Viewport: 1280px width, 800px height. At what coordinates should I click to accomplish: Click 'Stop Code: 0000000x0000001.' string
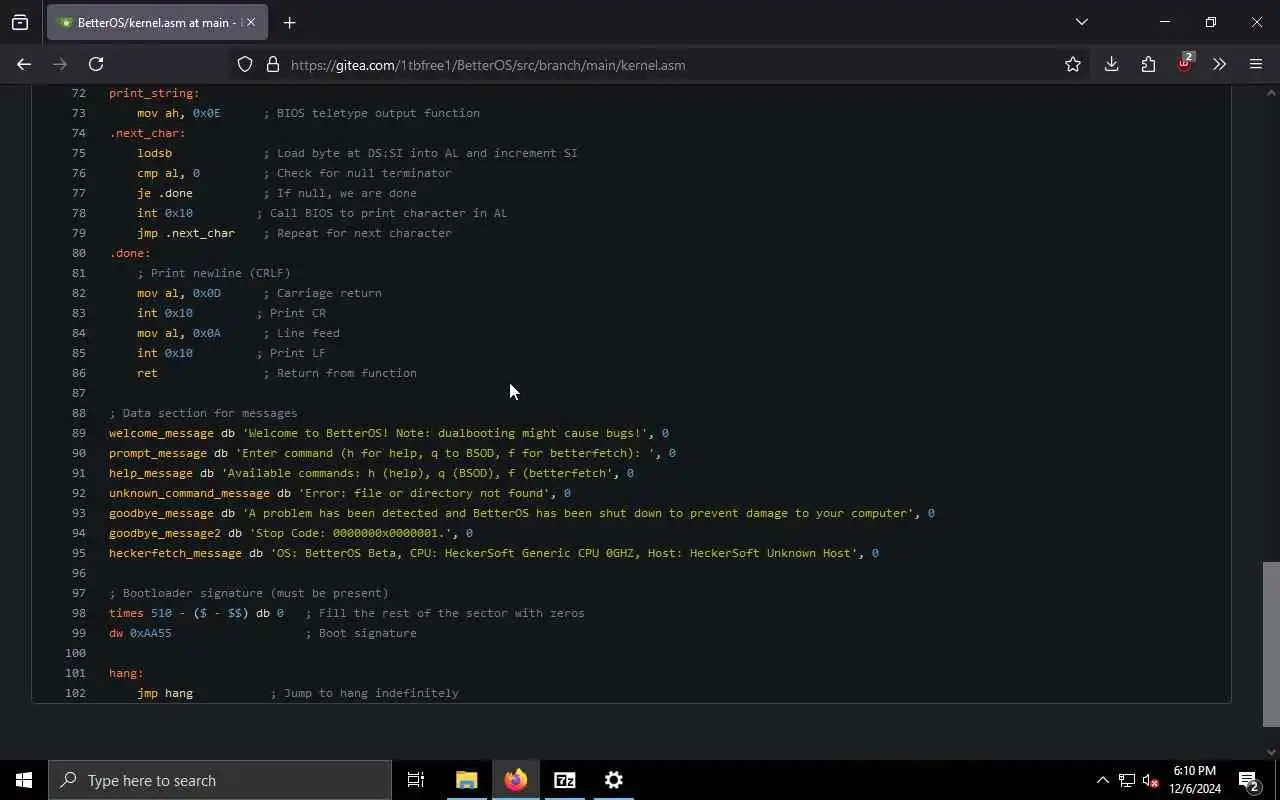pos(354,533)
